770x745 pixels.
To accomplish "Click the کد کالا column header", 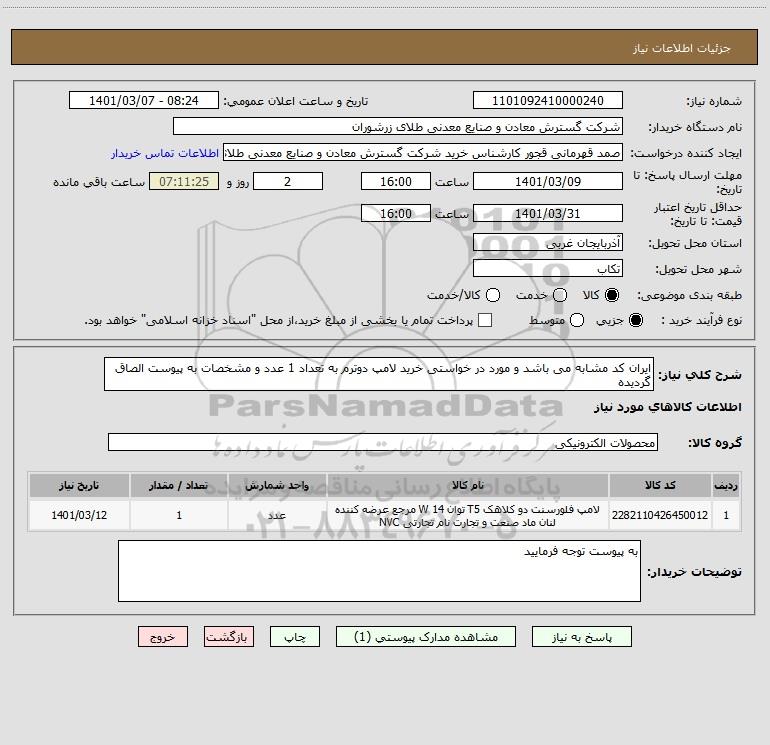I will coord(660,486).
